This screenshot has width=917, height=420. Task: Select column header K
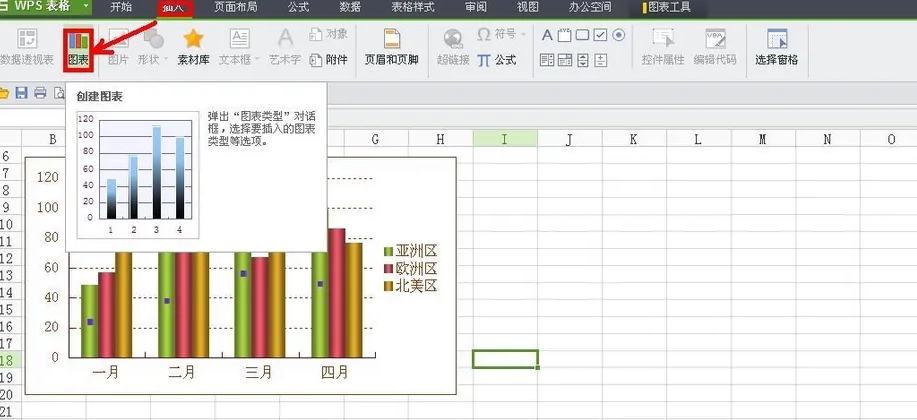(634, 139)
